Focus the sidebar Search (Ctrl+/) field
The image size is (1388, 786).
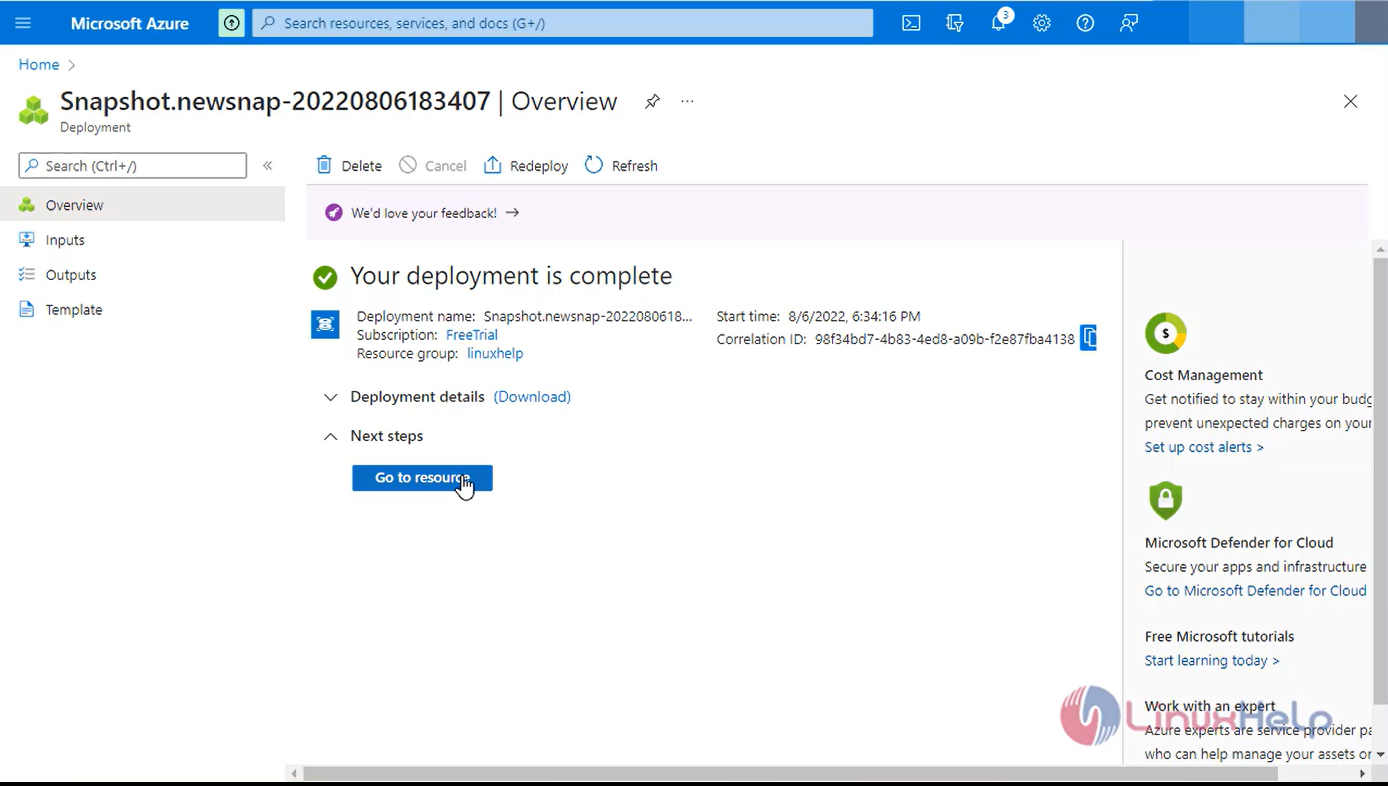132,165
